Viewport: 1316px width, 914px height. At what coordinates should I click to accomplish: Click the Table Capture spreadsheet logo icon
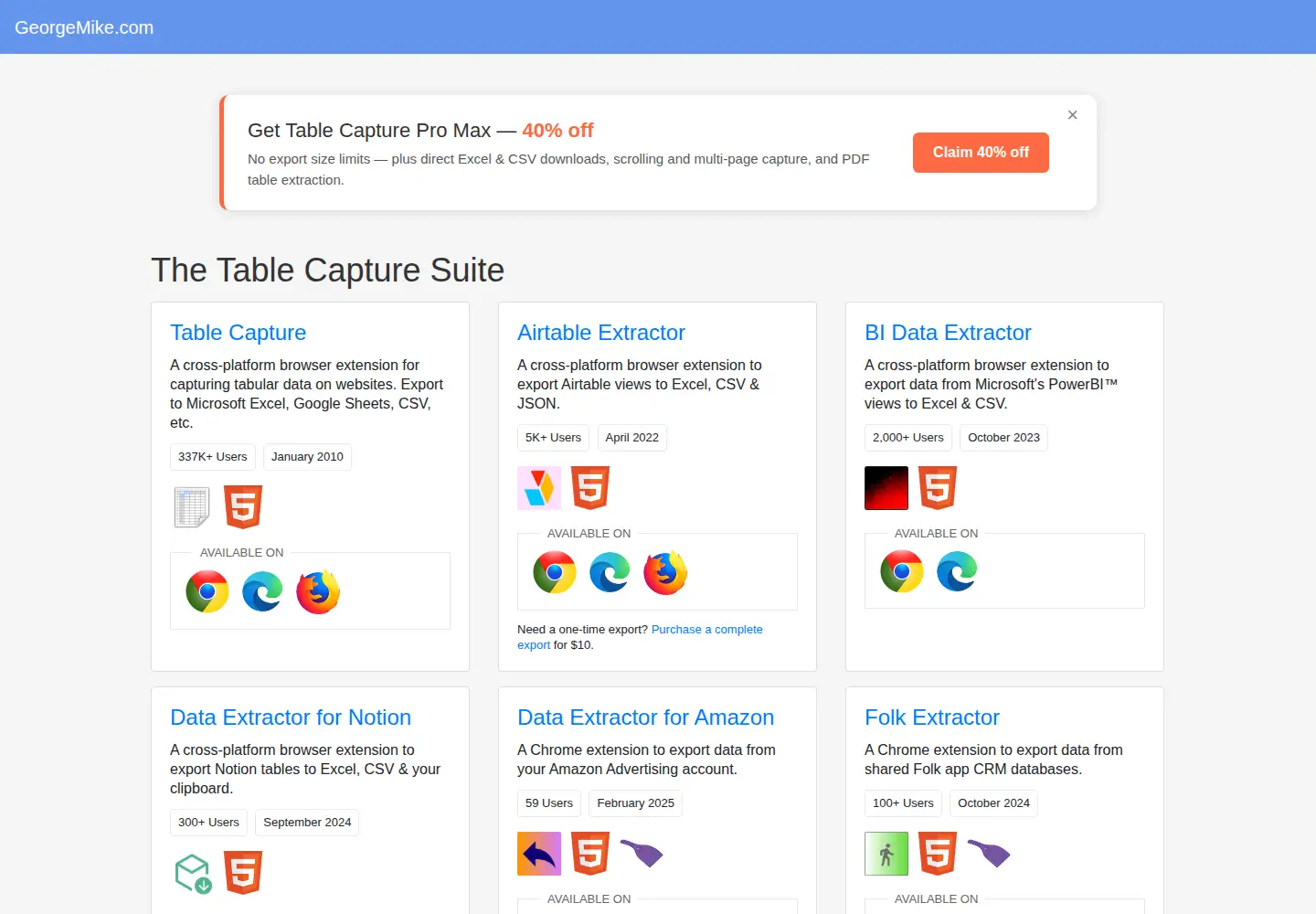(x=192, y=507)
